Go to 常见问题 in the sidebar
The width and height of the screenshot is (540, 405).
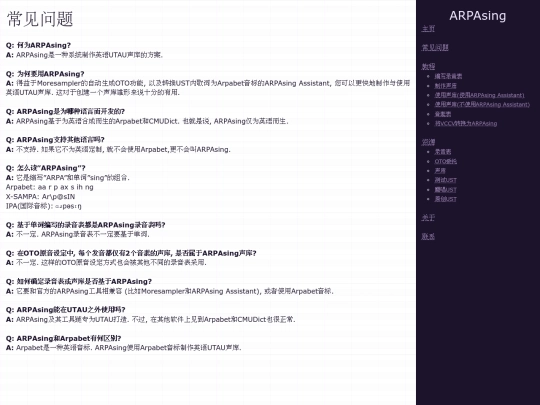435,48
